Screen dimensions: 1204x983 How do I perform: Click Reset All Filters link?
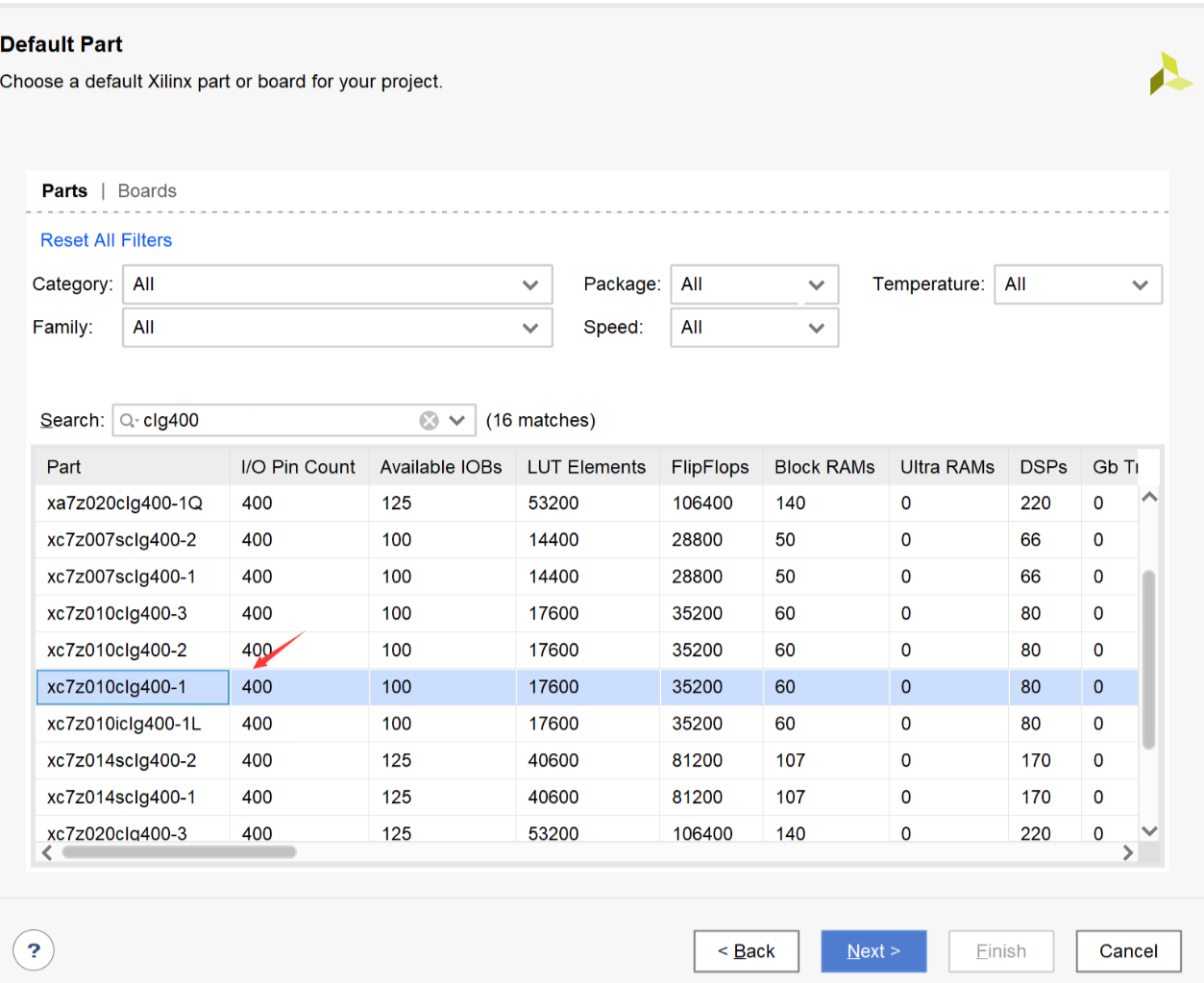(106, 240)
